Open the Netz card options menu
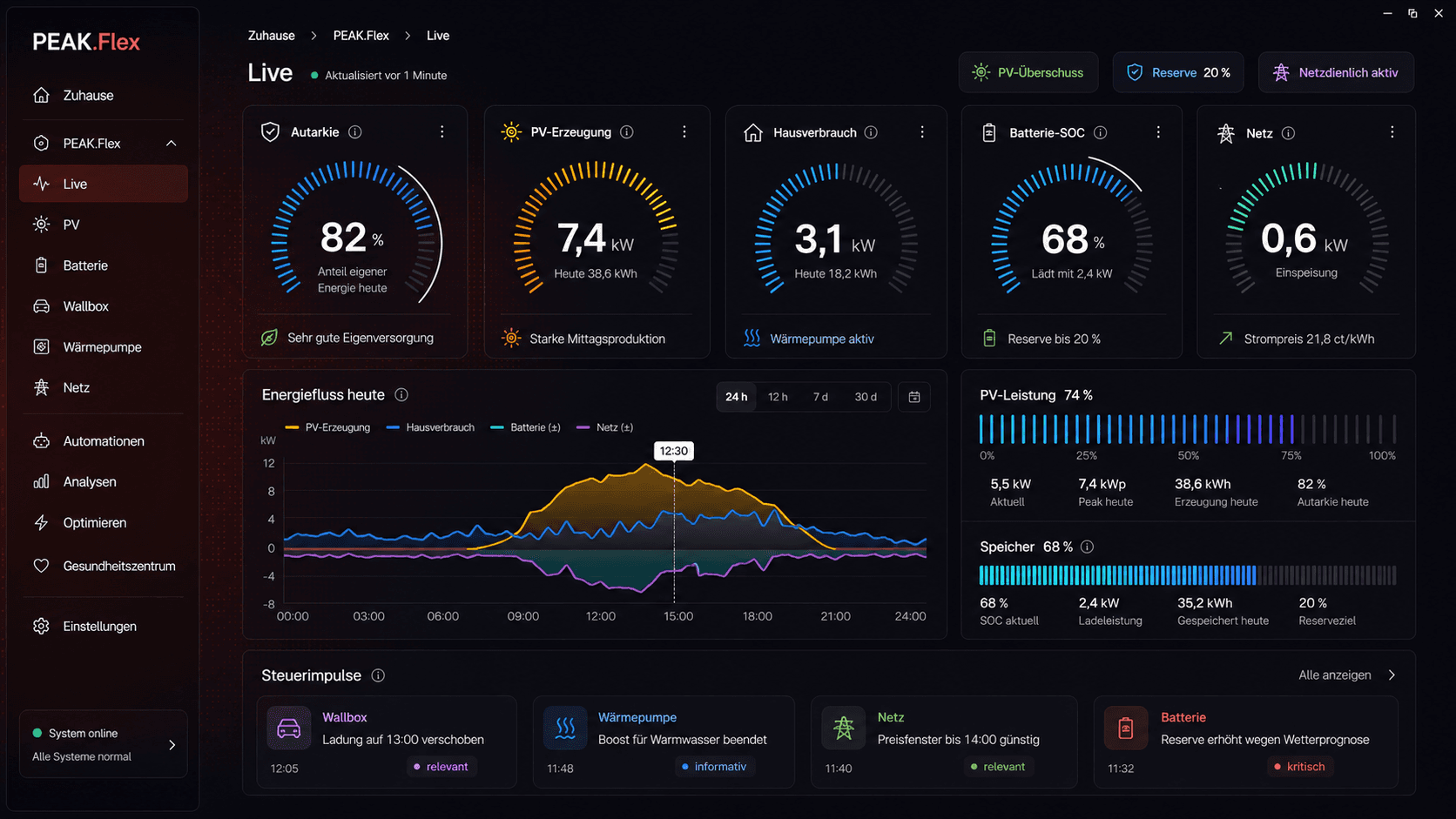 click(x=1392, y=132)
